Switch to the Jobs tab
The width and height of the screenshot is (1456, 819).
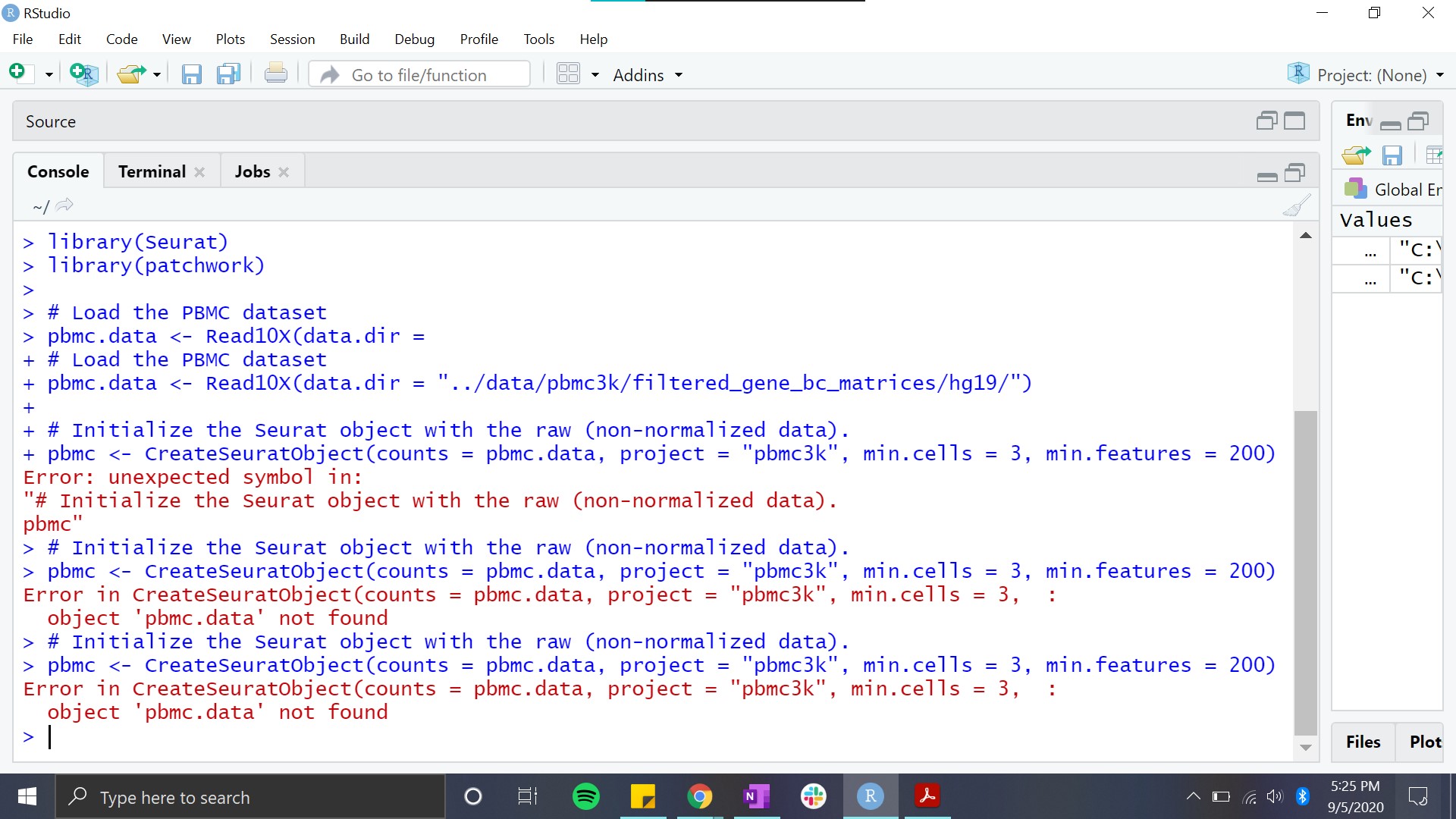click(253, 171)
